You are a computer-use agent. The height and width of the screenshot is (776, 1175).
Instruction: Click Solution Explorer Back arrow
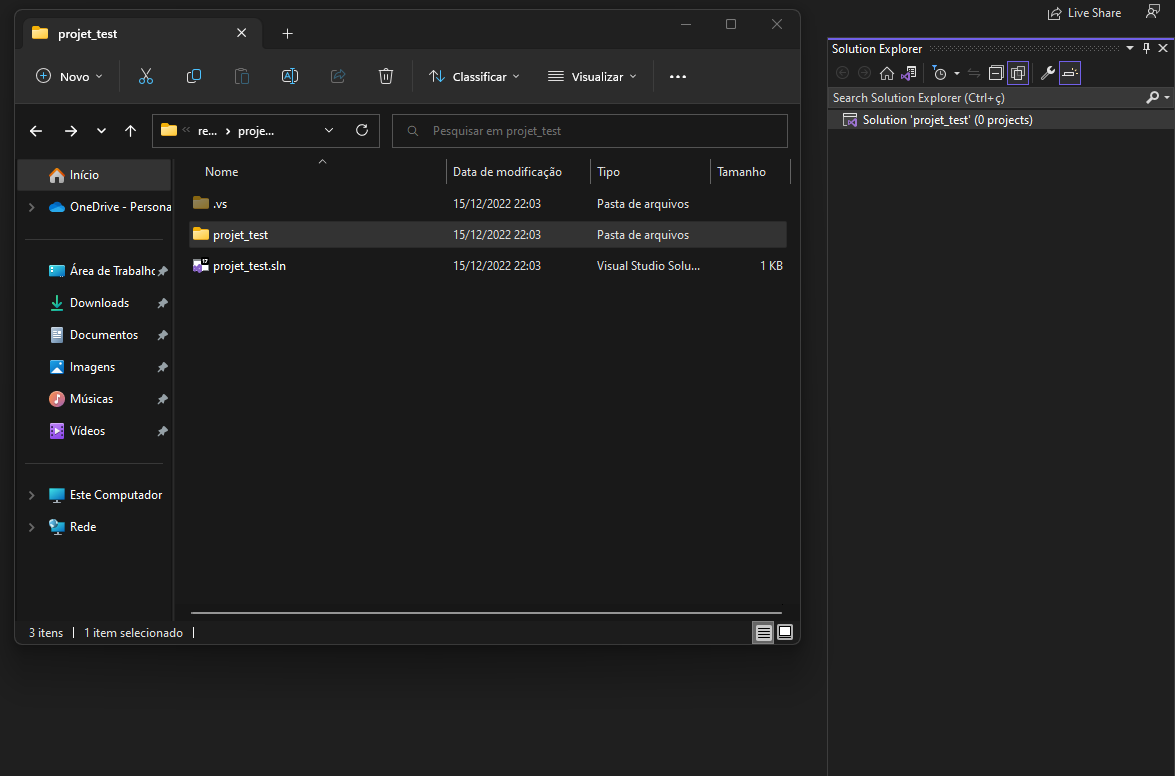(x=842, y=73)
